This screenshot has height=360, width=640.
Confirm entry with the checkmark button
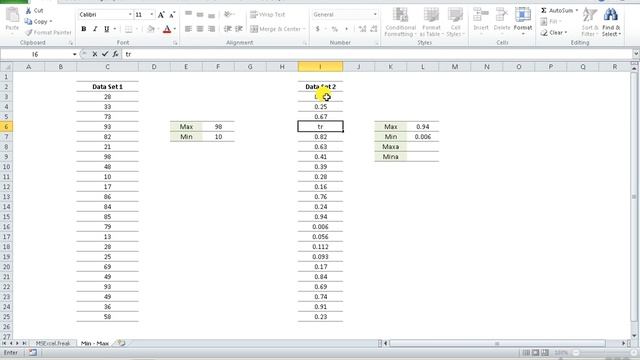coord(105,54)
